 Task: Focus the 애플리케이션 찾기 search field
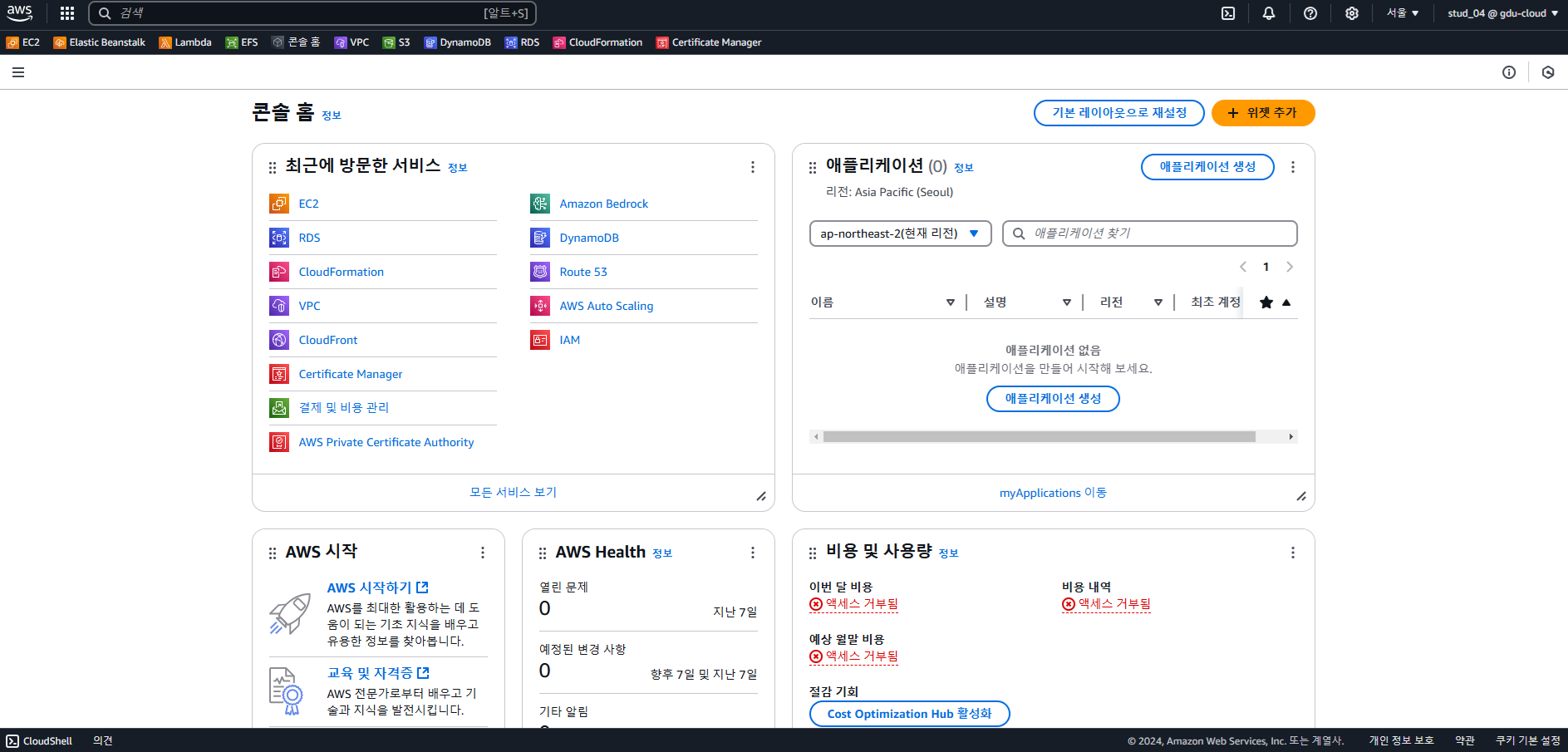pyautogui.click(x=1150, y=233)
